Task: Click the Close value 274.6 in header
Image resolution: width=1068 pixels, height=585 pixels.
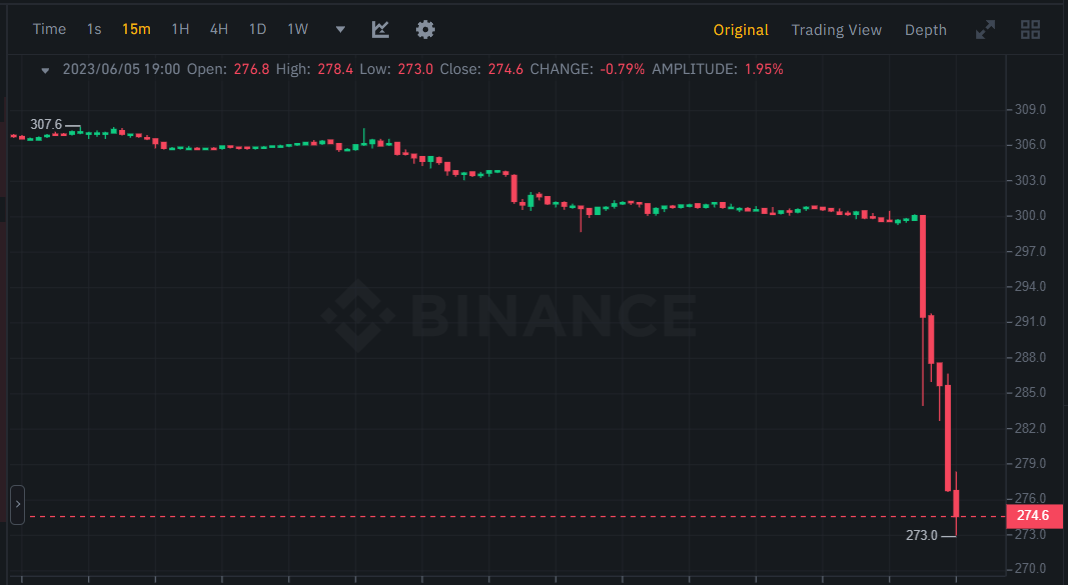Action: coord(505,69)
